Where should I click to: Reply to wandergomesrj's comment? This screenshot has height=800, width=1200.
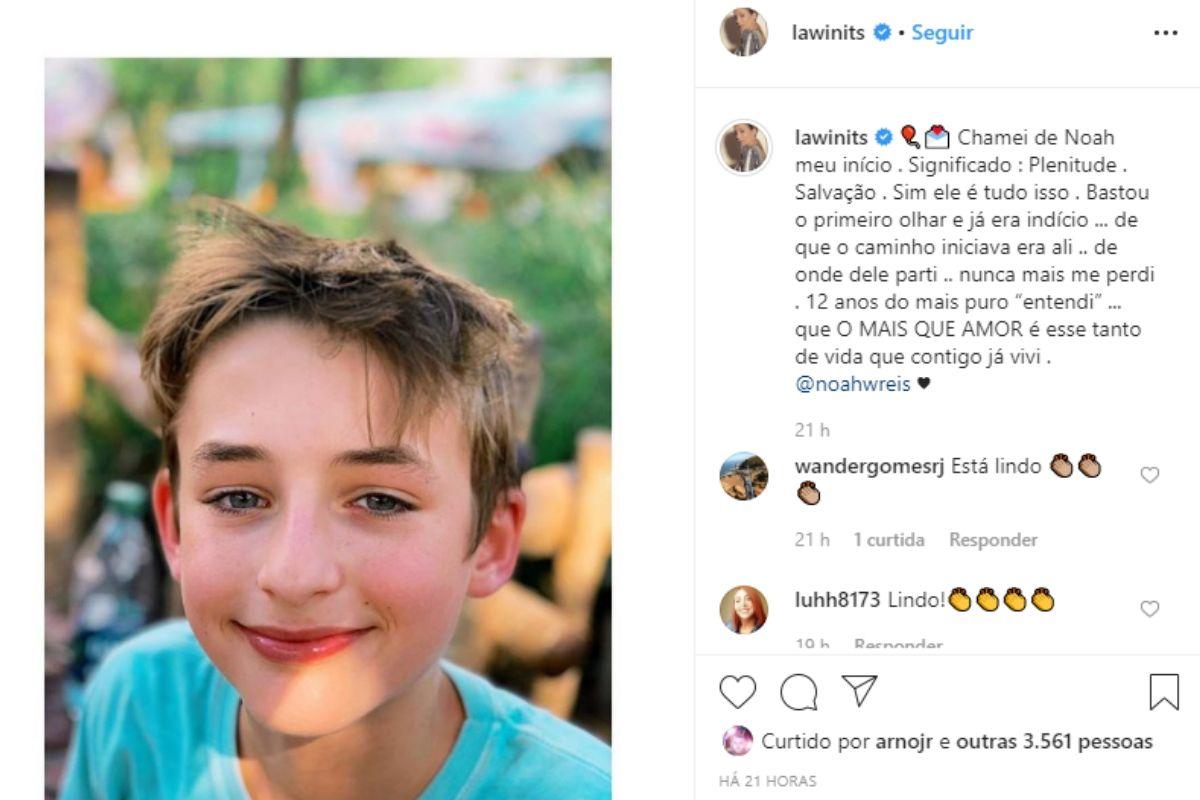click(x=993, y=540)
